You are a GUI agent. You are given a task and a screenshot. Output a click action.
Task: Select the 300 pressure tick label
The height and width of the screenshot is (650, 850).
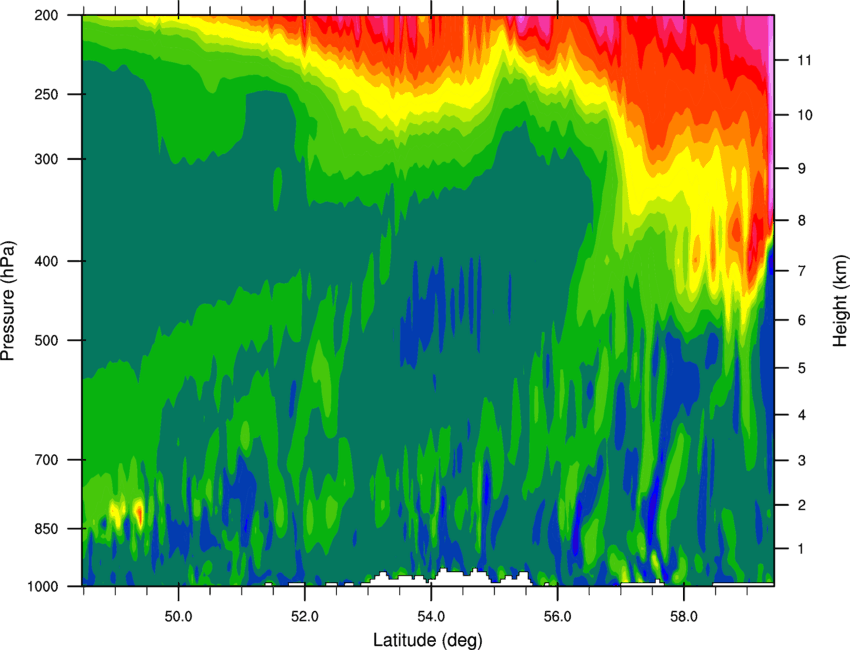(x=47, y=159)
